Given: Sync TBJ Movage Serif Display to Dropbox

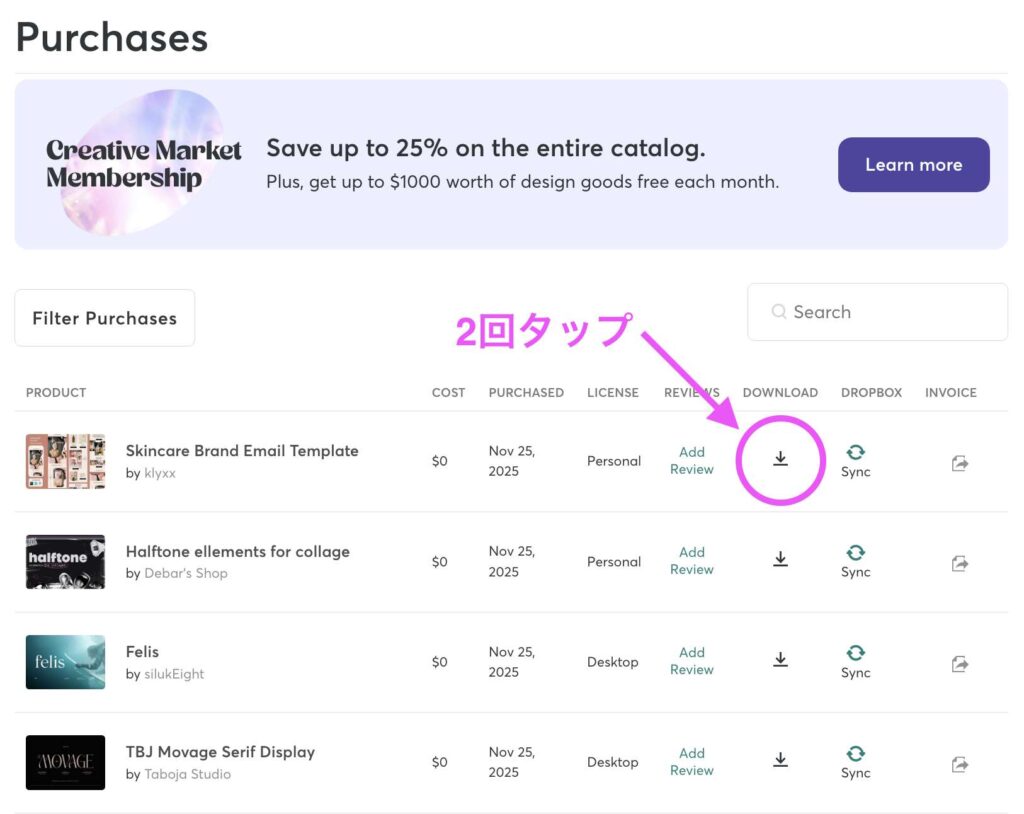Looking at the screenshot, I should 856,762.
